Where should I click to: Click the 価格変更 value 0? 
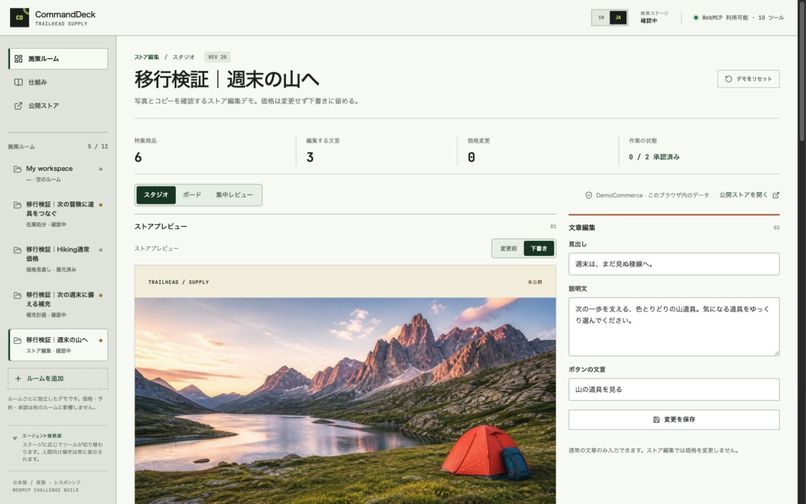(471, 157)
